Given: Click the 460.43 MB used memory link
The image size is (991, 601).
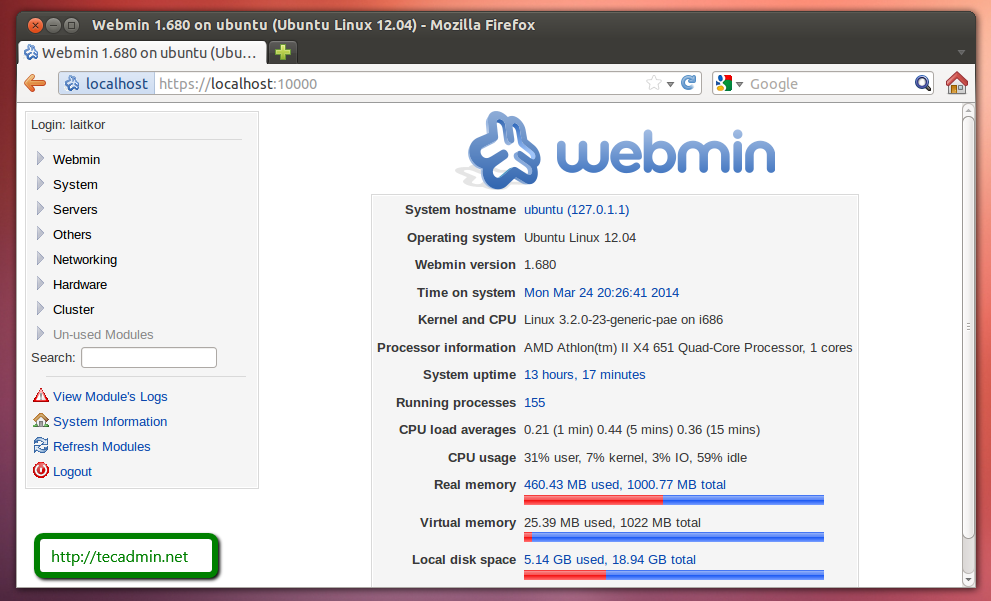Looking at the screenshot, I should [x=624, y=485].
